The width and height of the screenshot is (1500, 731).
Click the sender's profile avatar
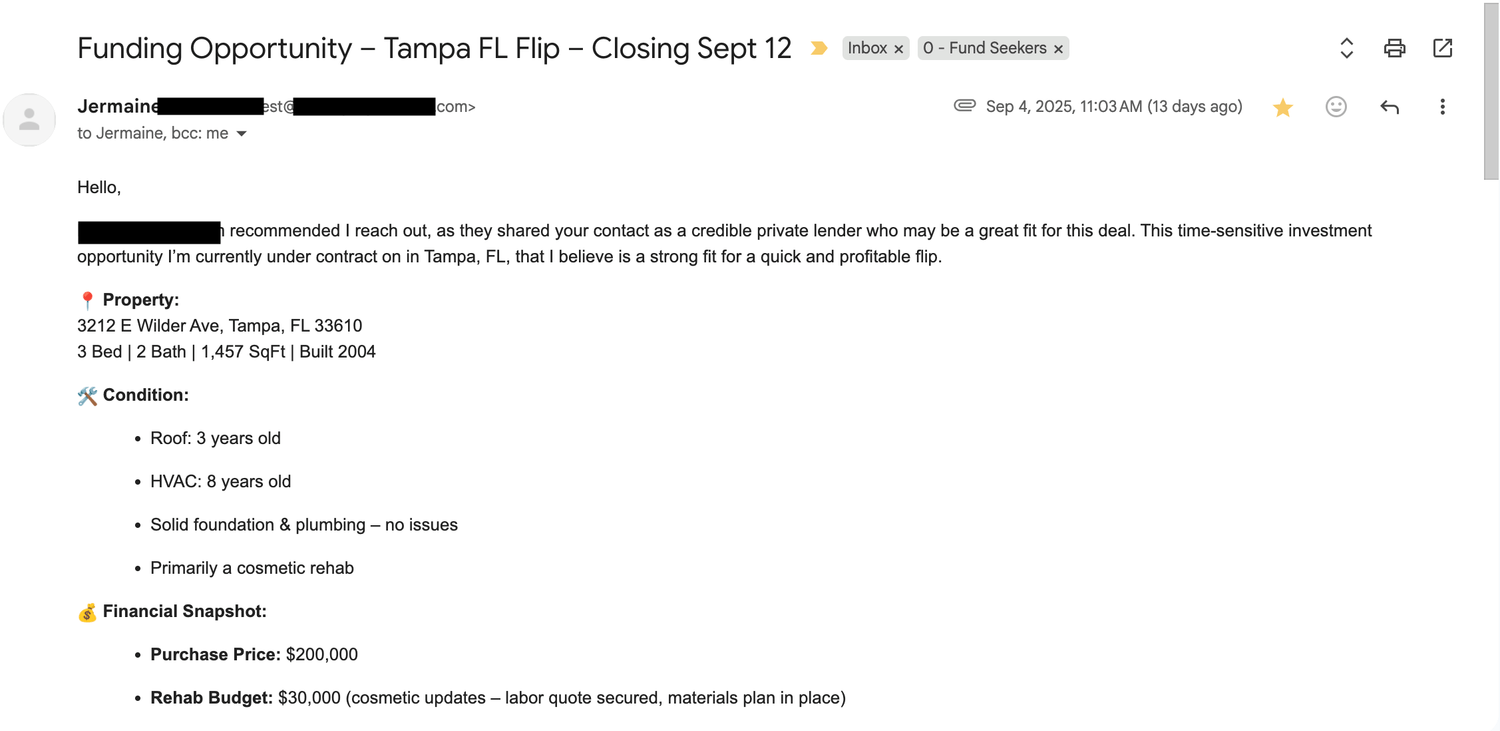click(29, 120)
